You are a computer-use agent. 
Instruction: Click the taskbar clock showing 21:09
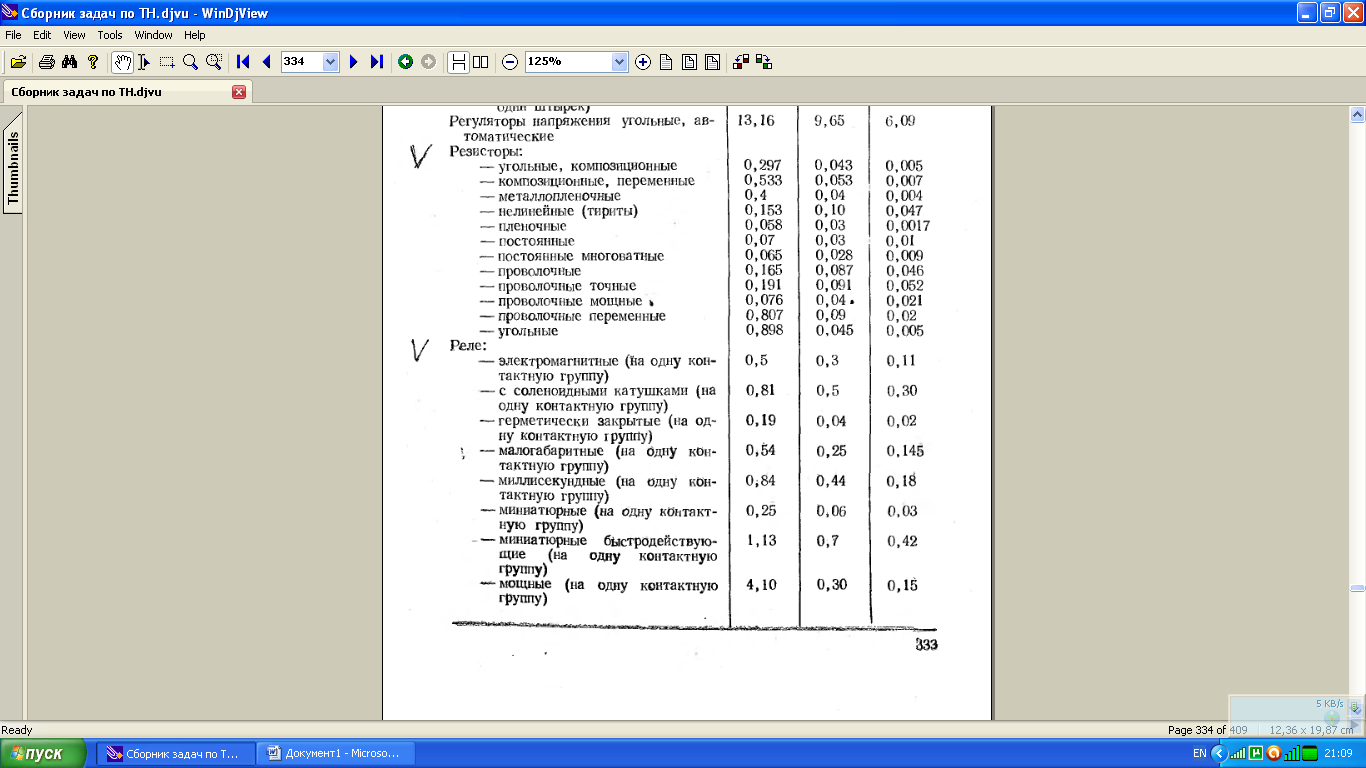click(1338, 754)
